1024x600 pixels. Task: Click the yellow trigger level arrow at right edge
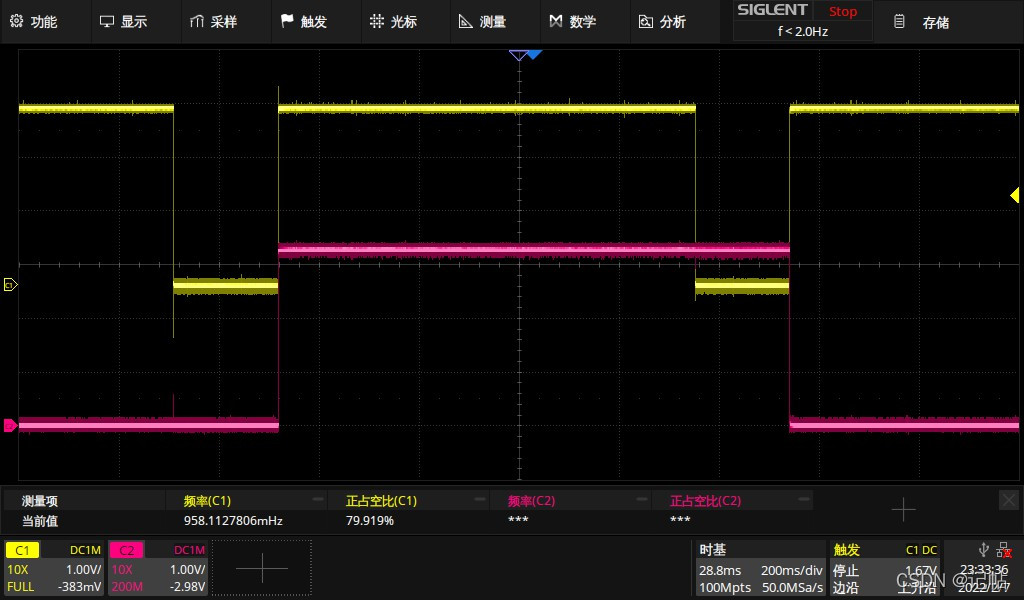click(1015, 195)
